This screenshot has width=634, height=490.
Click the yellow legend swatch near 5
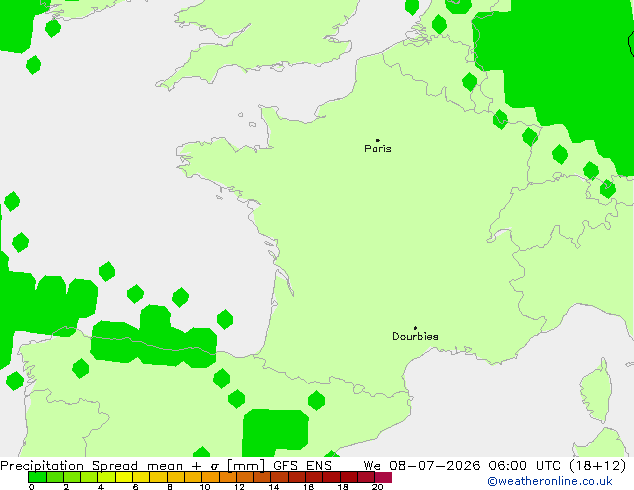click(124, 477)
